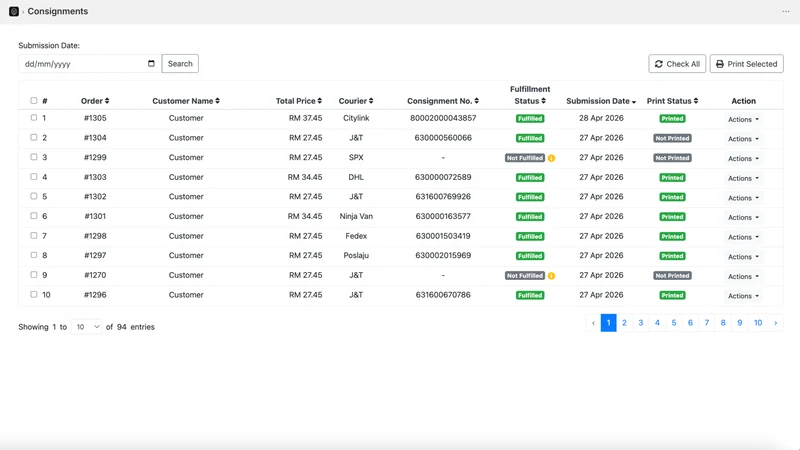Click the Search button
Image resolution: width=800 pixels, height=450 pixels.
[180, 64]
